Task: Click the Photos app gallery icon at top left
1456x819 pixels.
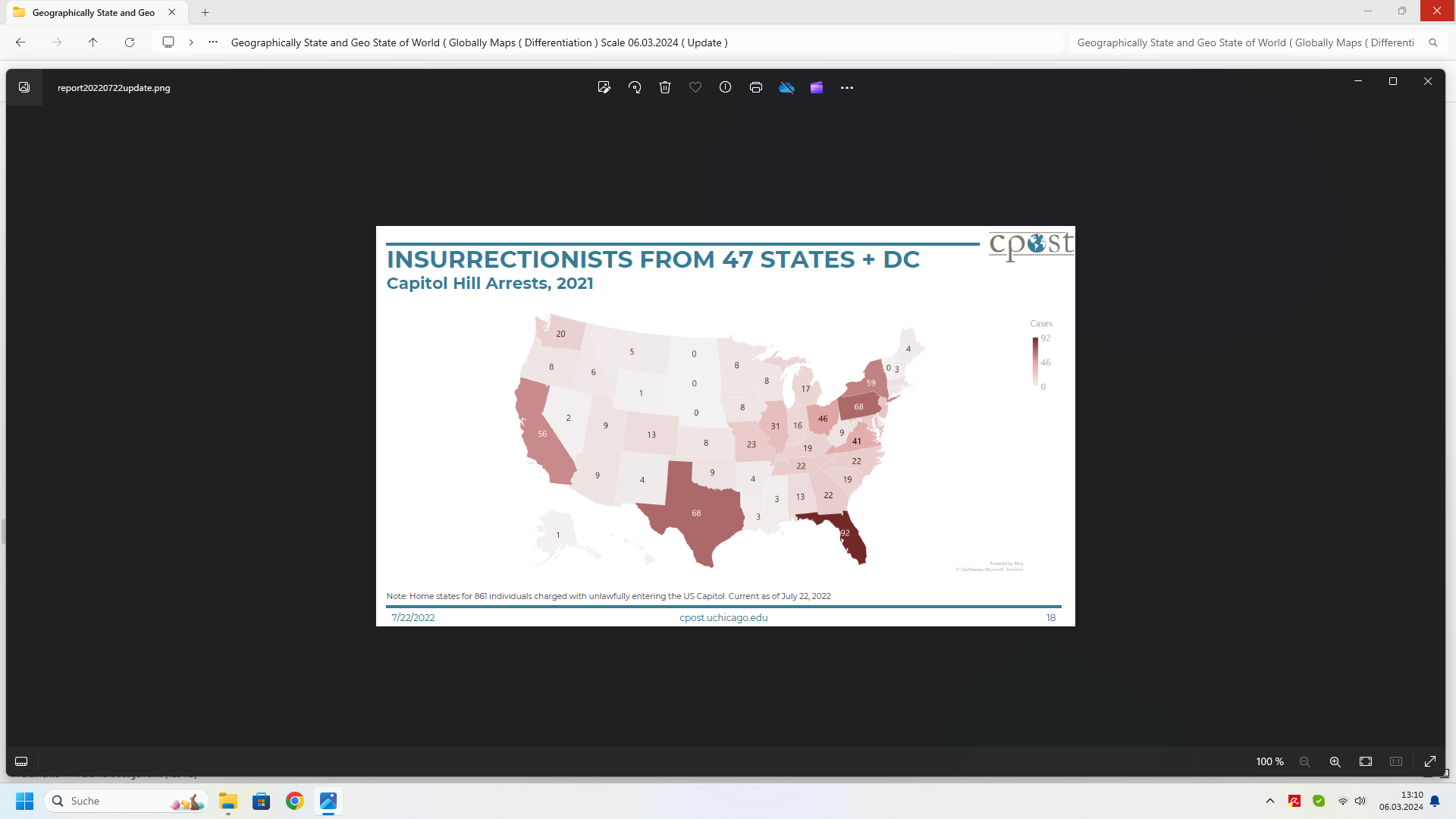Action: 24,87
